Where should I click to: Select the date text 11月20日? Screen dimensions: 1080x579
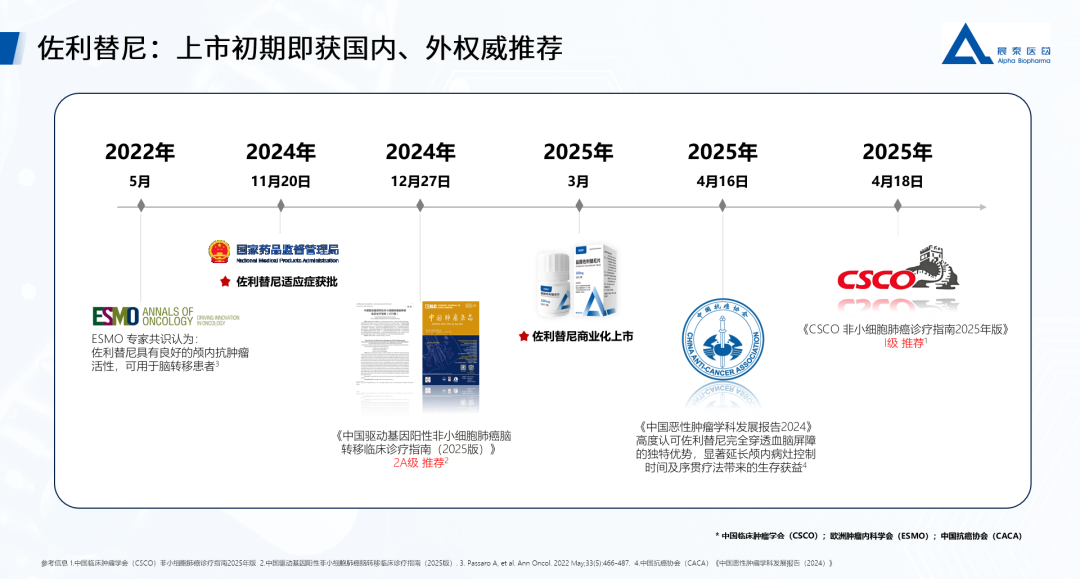[x=280, y=182]
